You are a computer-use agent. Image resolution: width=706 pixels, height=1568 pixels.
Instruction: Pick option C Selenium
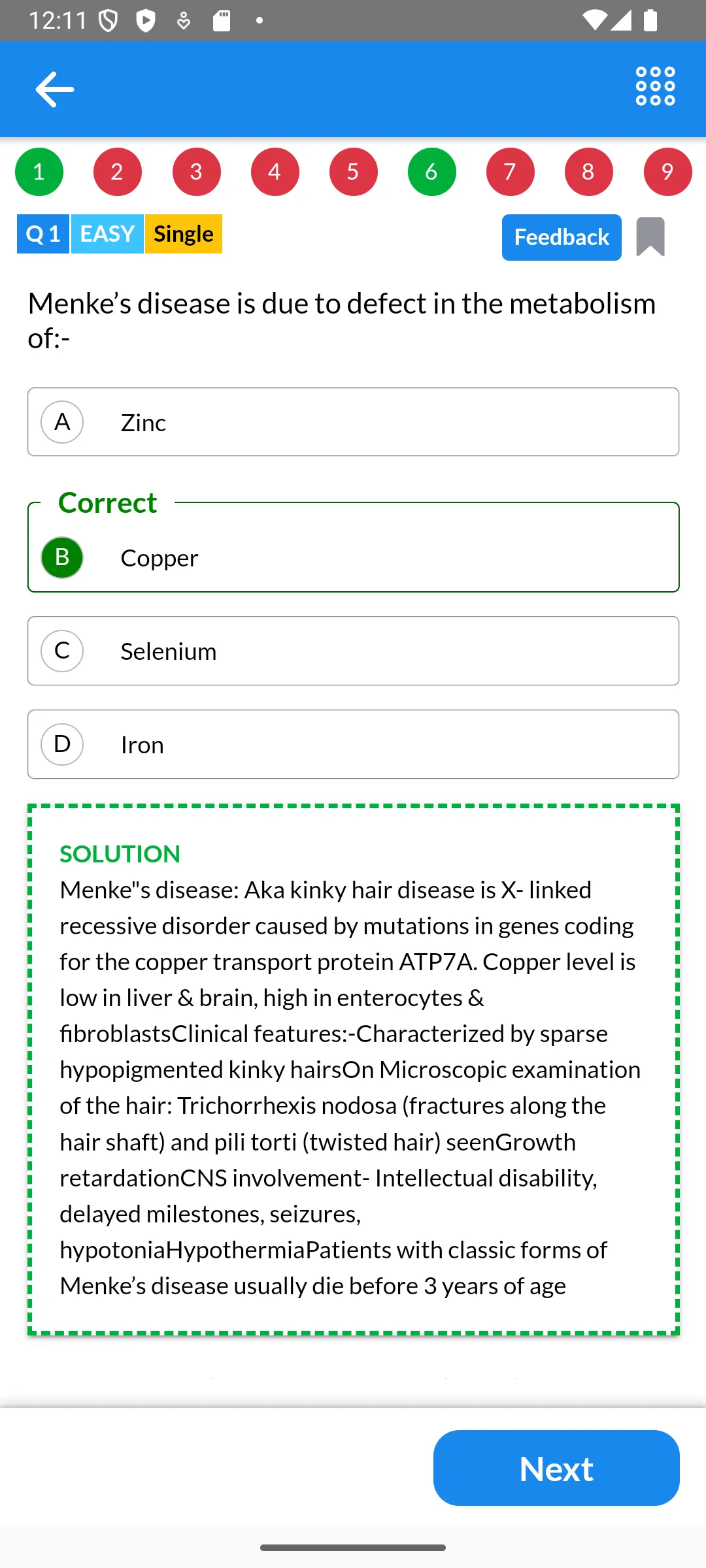353,651
